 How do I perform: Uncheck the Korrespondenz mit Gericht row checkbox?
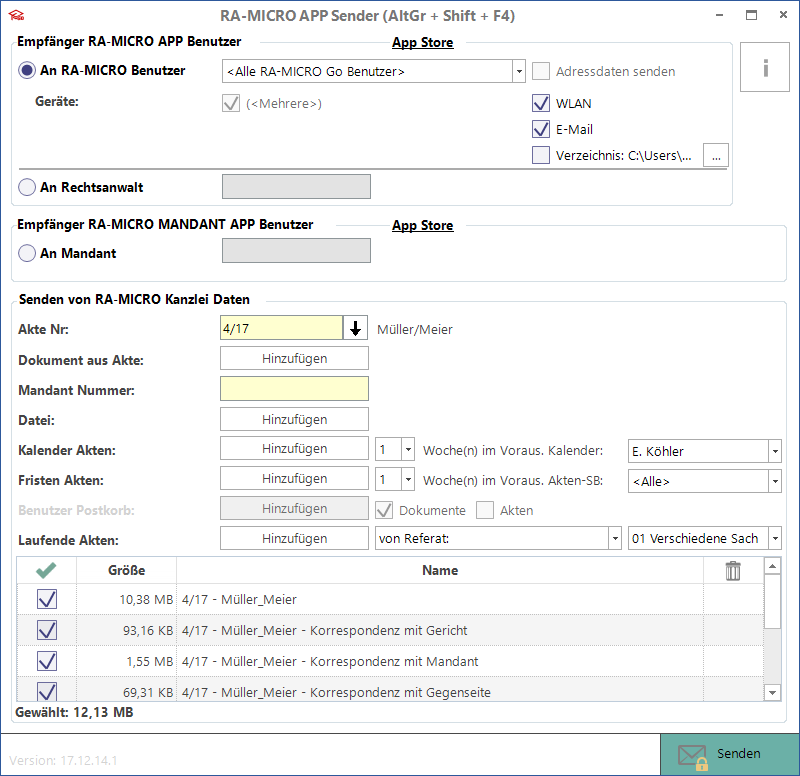coord(47,630)
